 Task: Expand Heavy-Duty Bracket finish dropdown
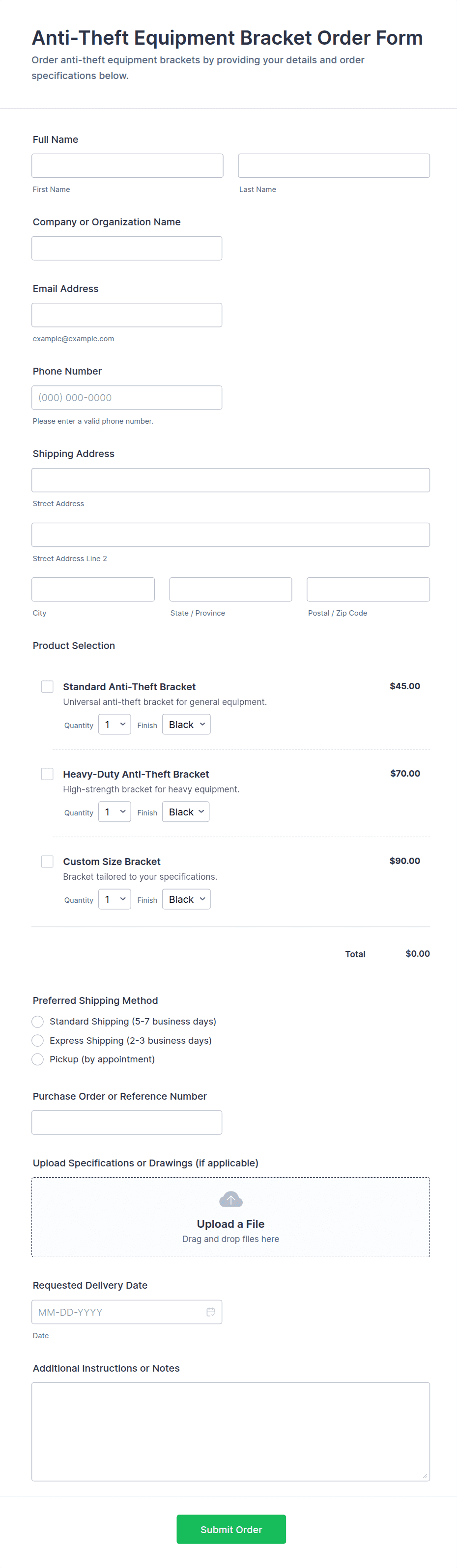pos(186,812)
